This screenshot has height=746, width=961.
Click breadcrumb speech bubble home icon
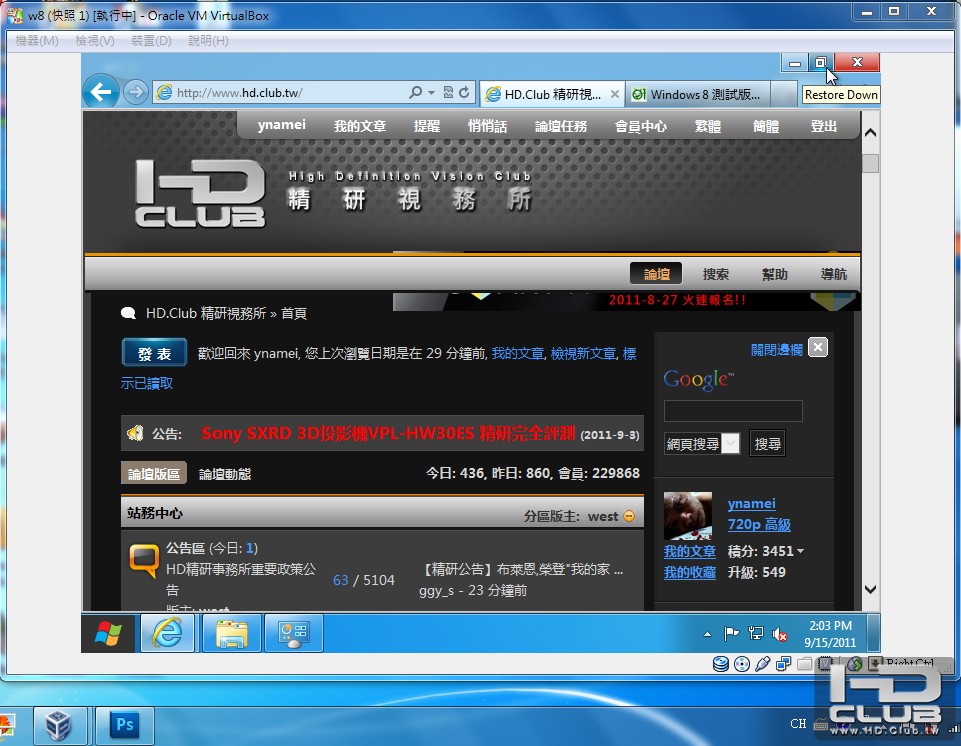click(128, 313)
